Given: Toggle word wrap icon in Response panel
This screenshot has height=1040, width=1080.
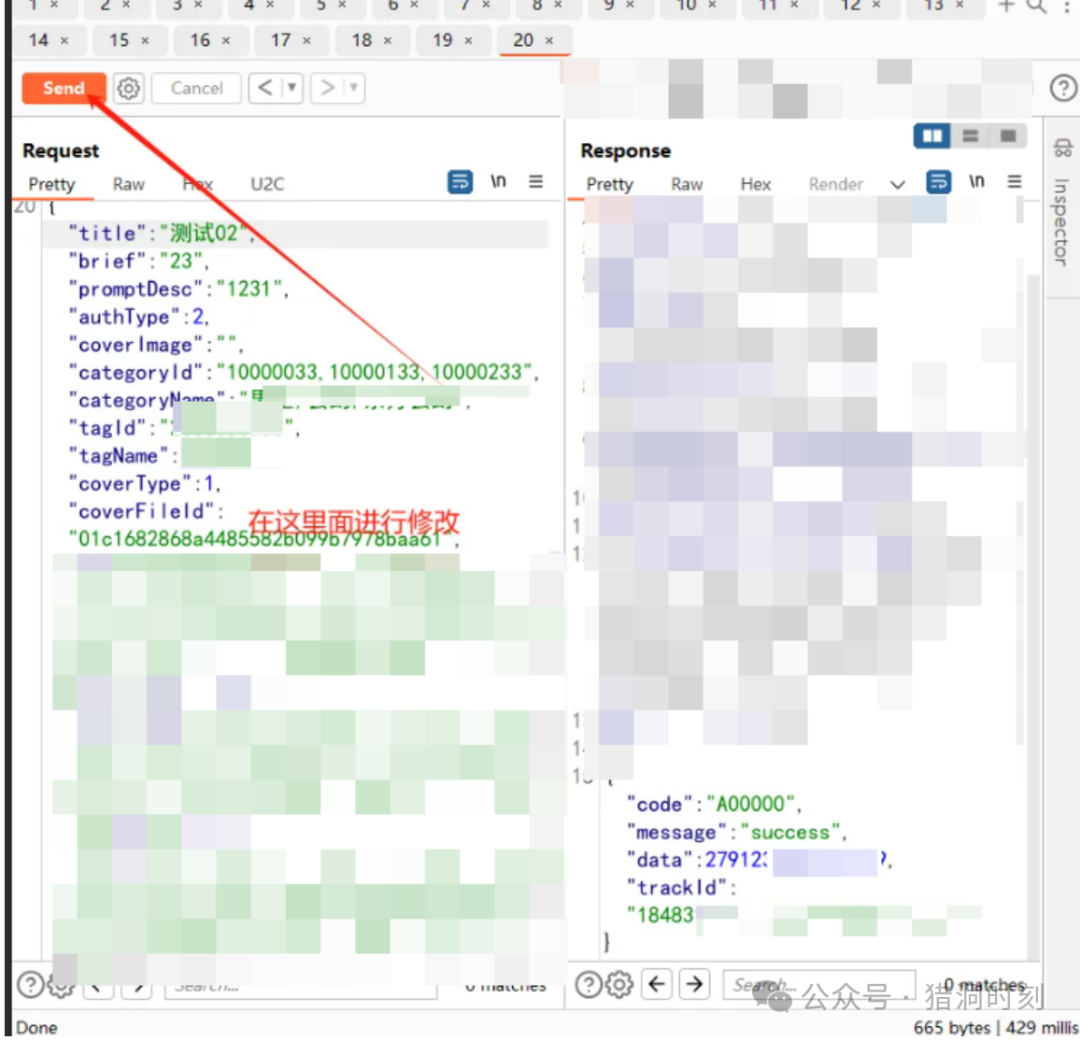Looking at the screenshot, I should (x=939, y=182).
